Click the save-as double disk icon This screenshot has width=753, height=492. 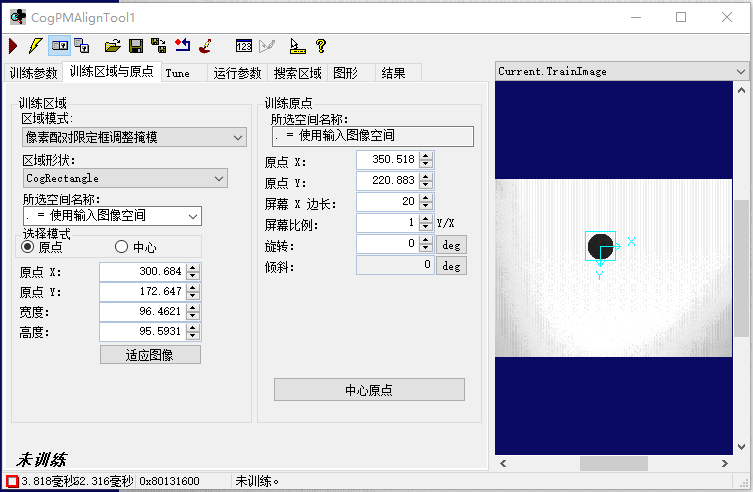(x=158, y=46)
